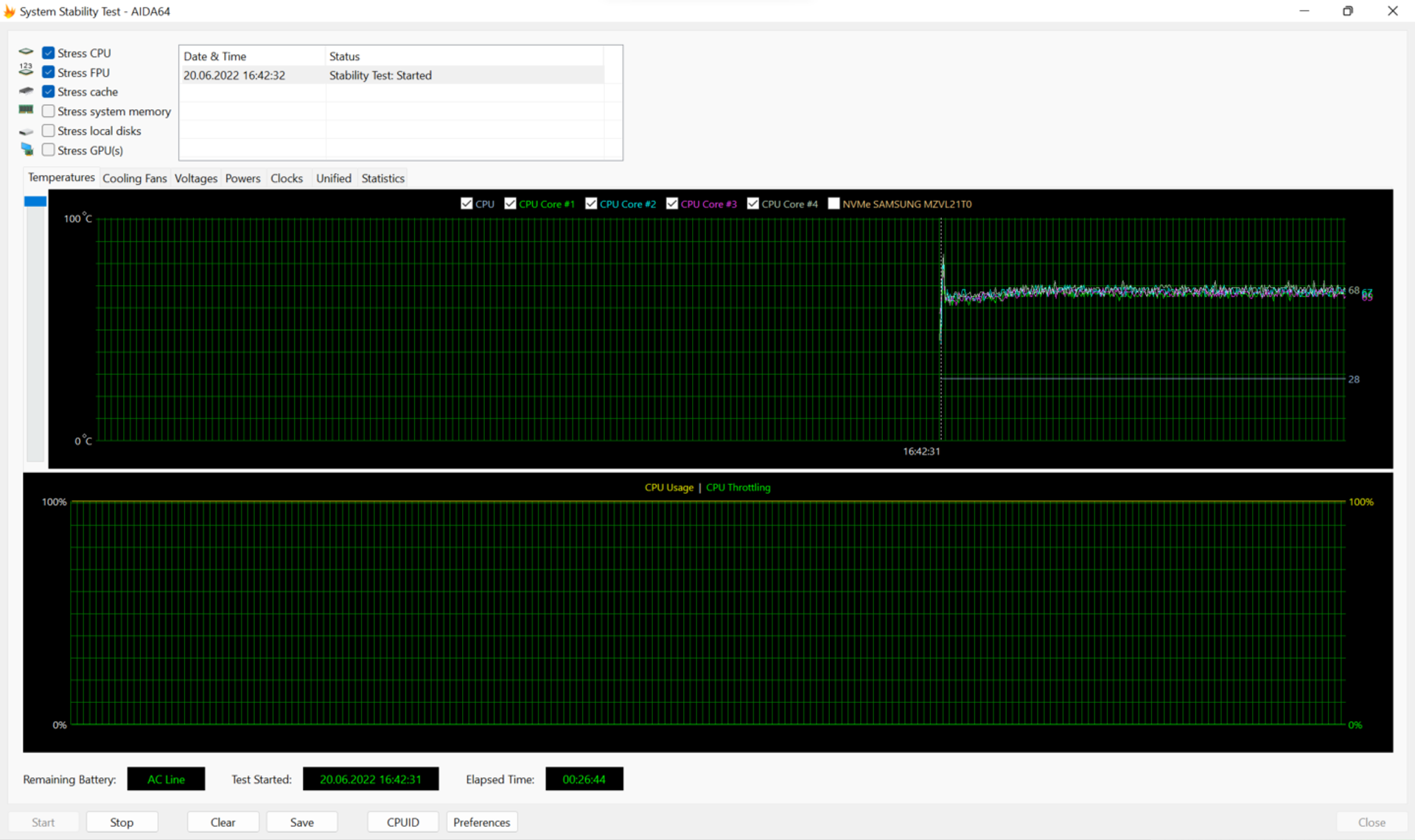Restore down the AIDA64 window
The width and height of the screenshot is (1415, 840).
click(1348, 11)
